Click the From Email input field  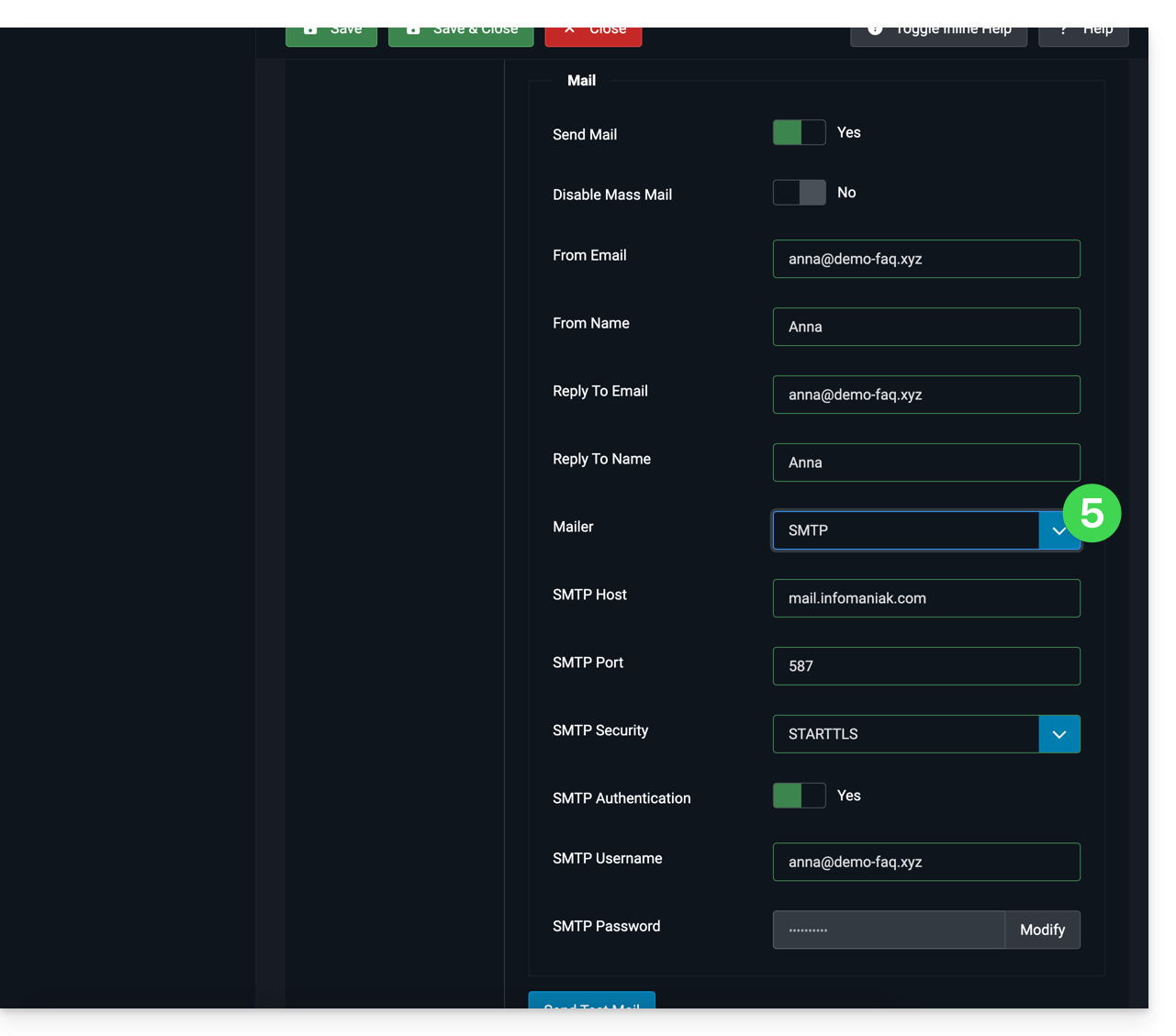(x=925, y=259)
